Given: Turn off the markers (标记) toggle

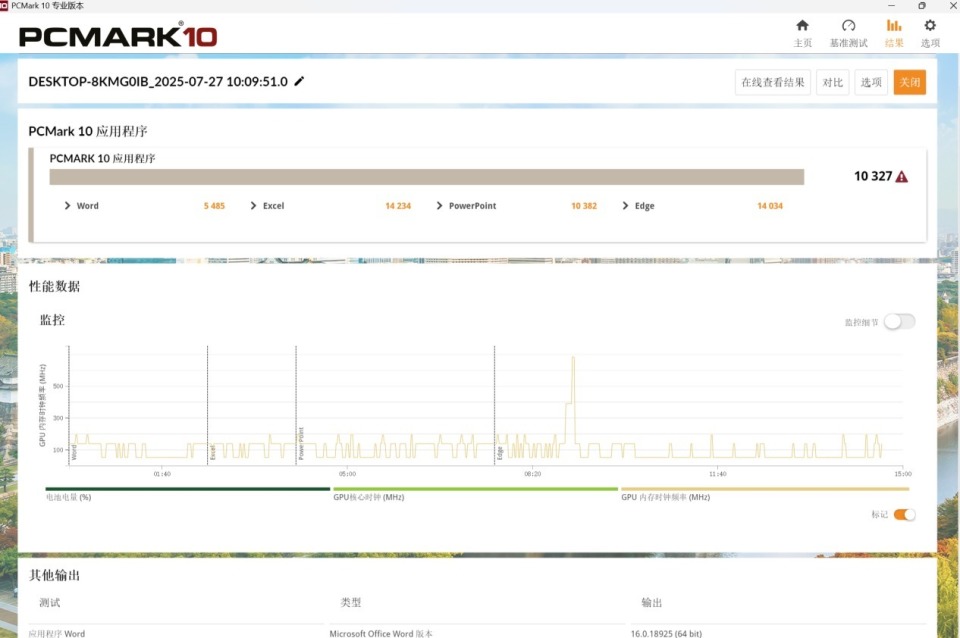Looking at the screenshot, I should (x=903, y=514).
